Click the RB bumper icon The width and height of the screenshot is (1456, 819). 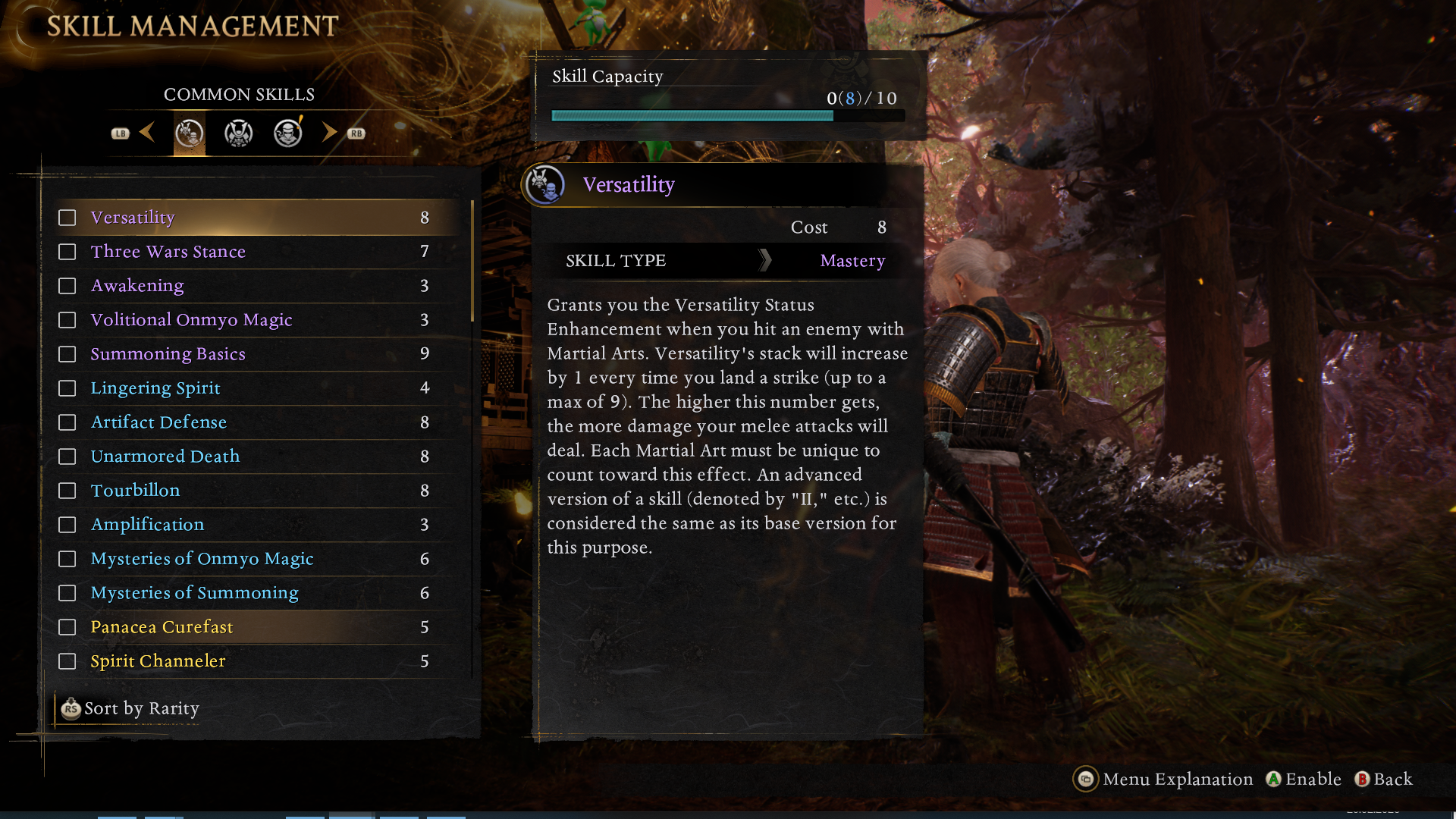point(356,133)
